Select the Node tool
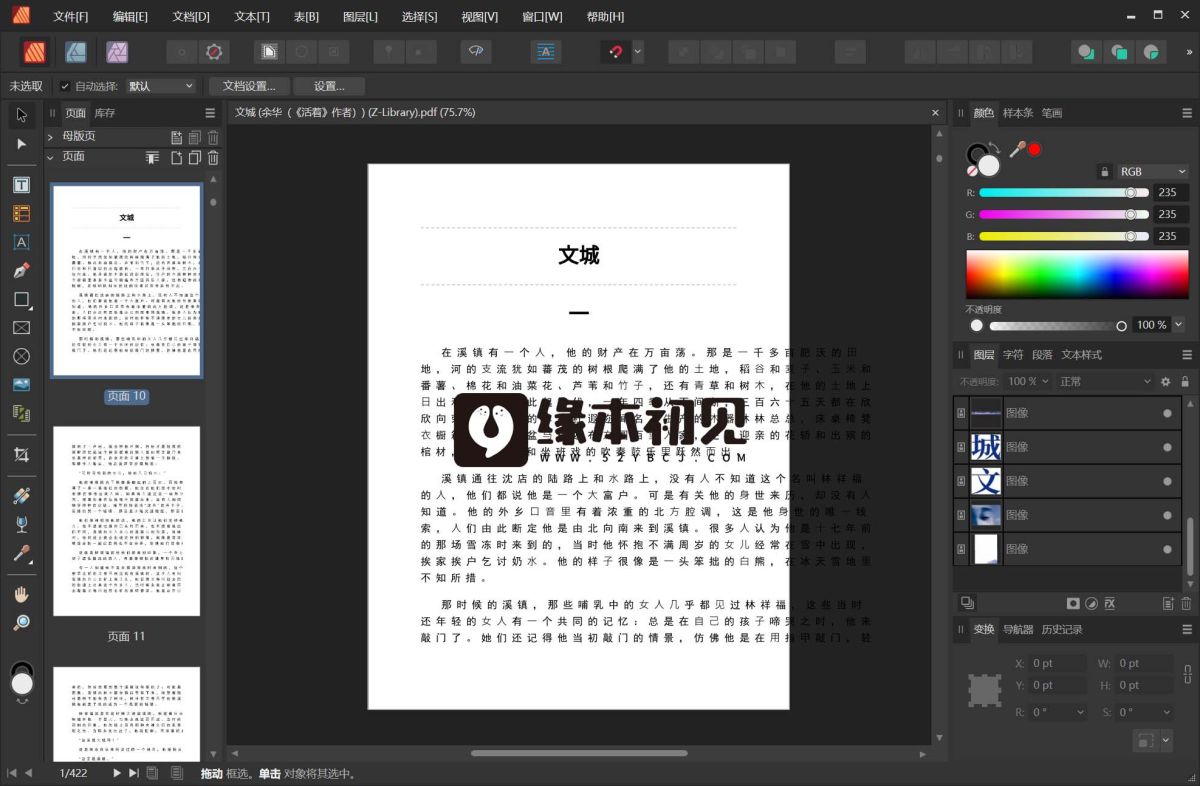The height and width of the screenshot is (786, 1200). click(22, 144)
